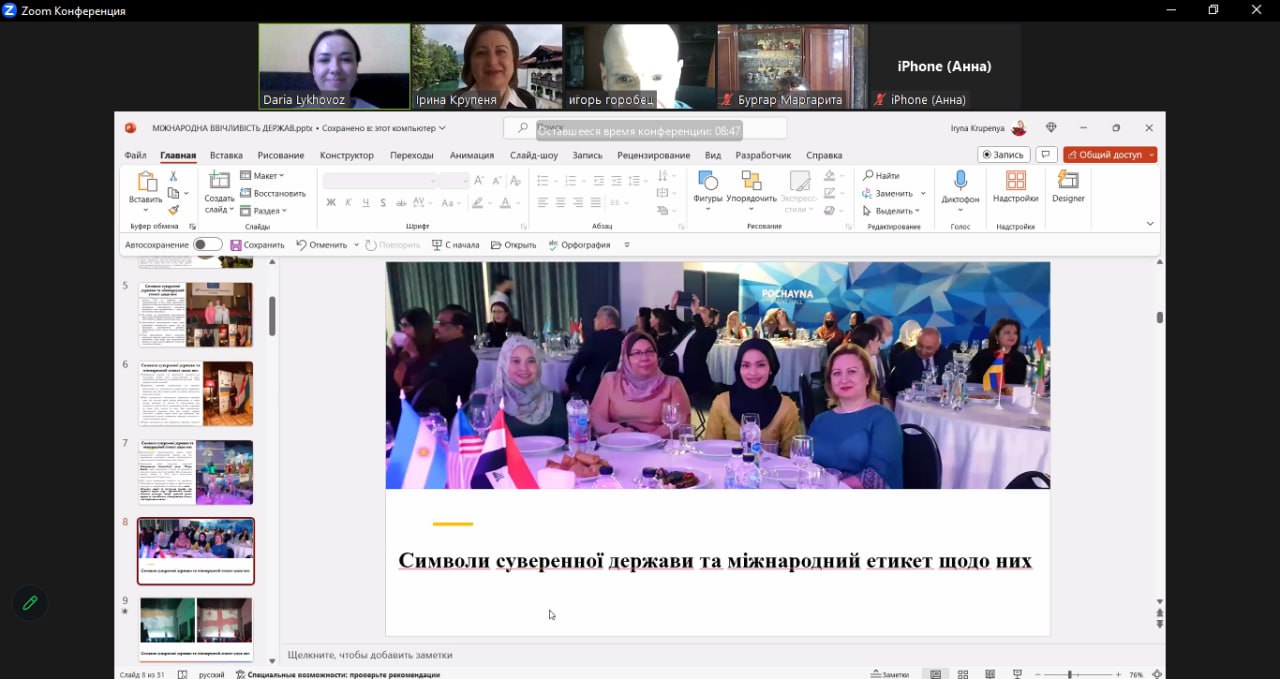
Task: Open the Файл menu
Action: pos(135,155)
